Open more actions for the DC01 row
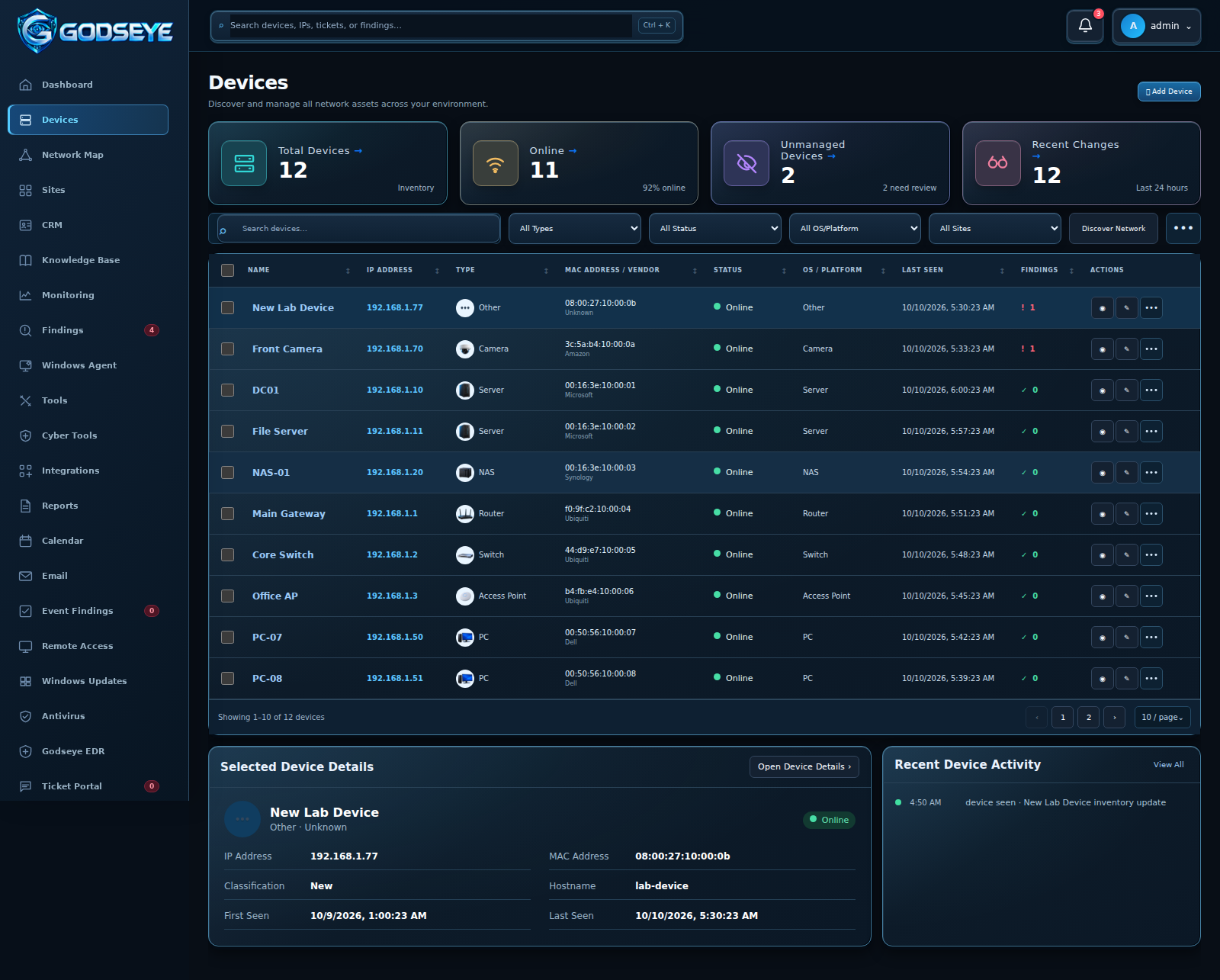Viewport: 1220px width, 980px height. [x=1151, y=390]
